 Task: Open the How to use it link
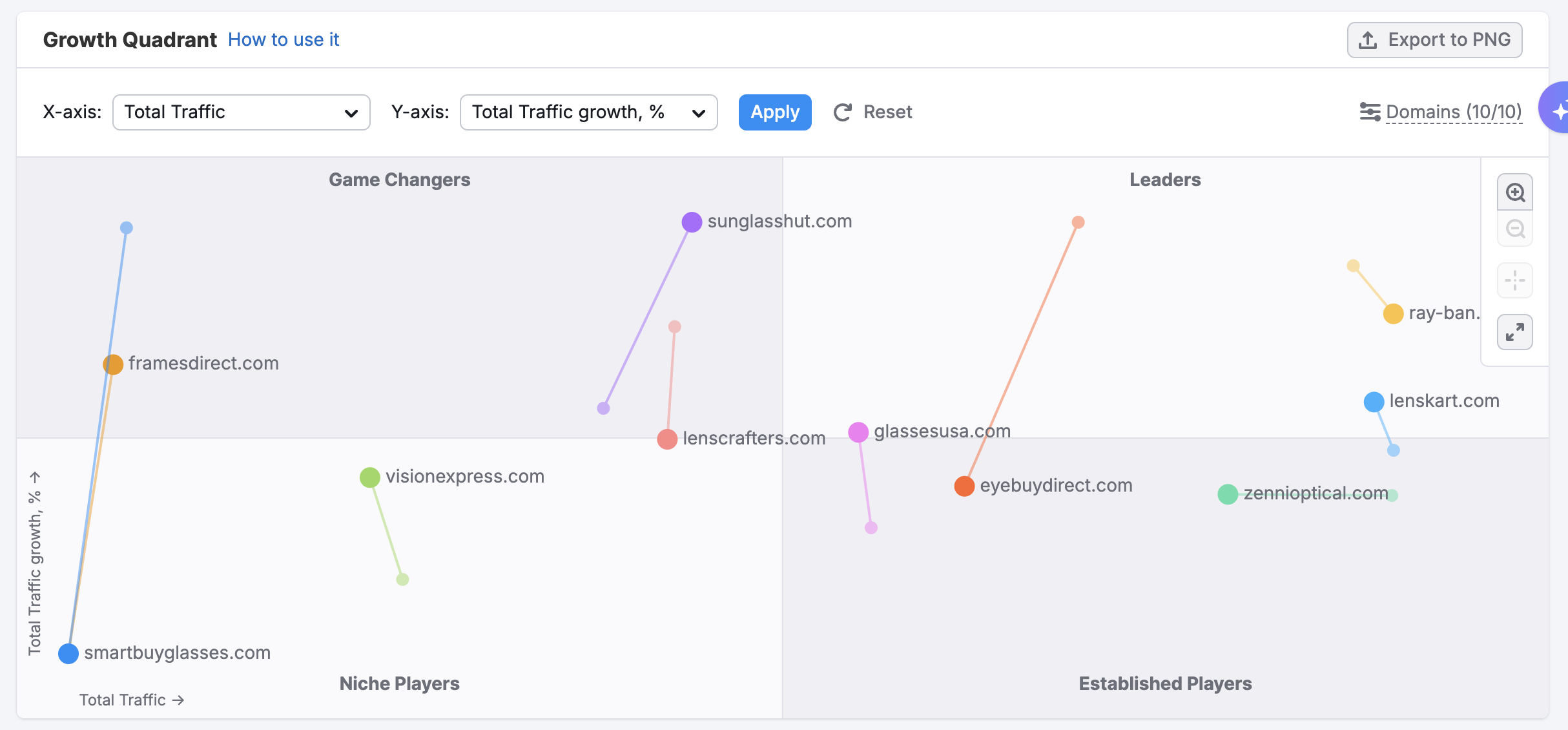click(x=283, y=40)
